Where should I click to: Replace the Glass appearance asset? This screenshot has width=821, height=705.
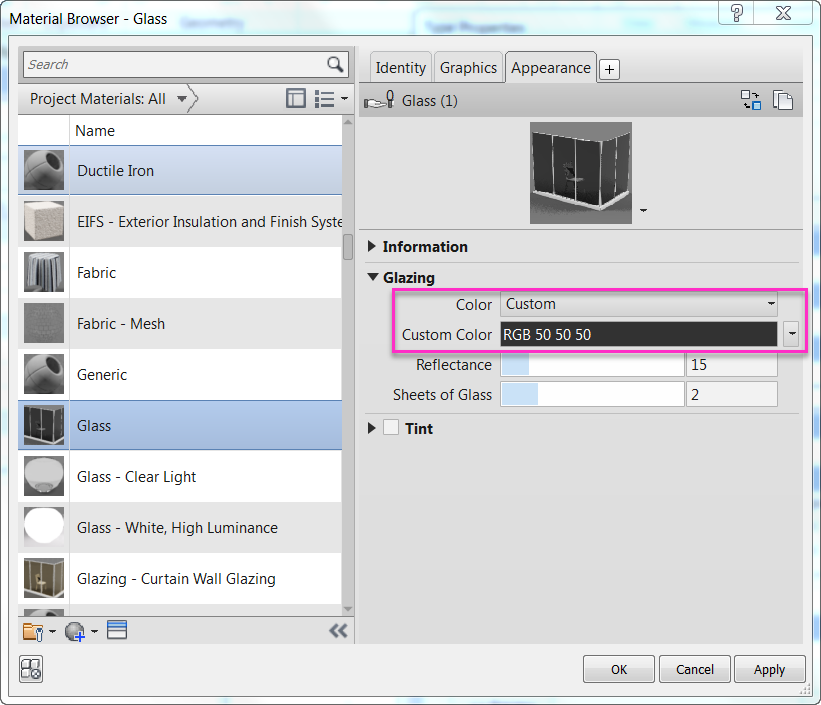point(751,100)
